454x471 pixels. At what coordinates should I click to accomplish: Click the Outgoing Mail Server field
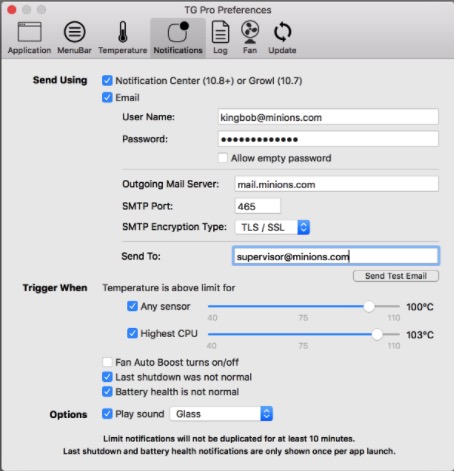[x=336, y=184]
